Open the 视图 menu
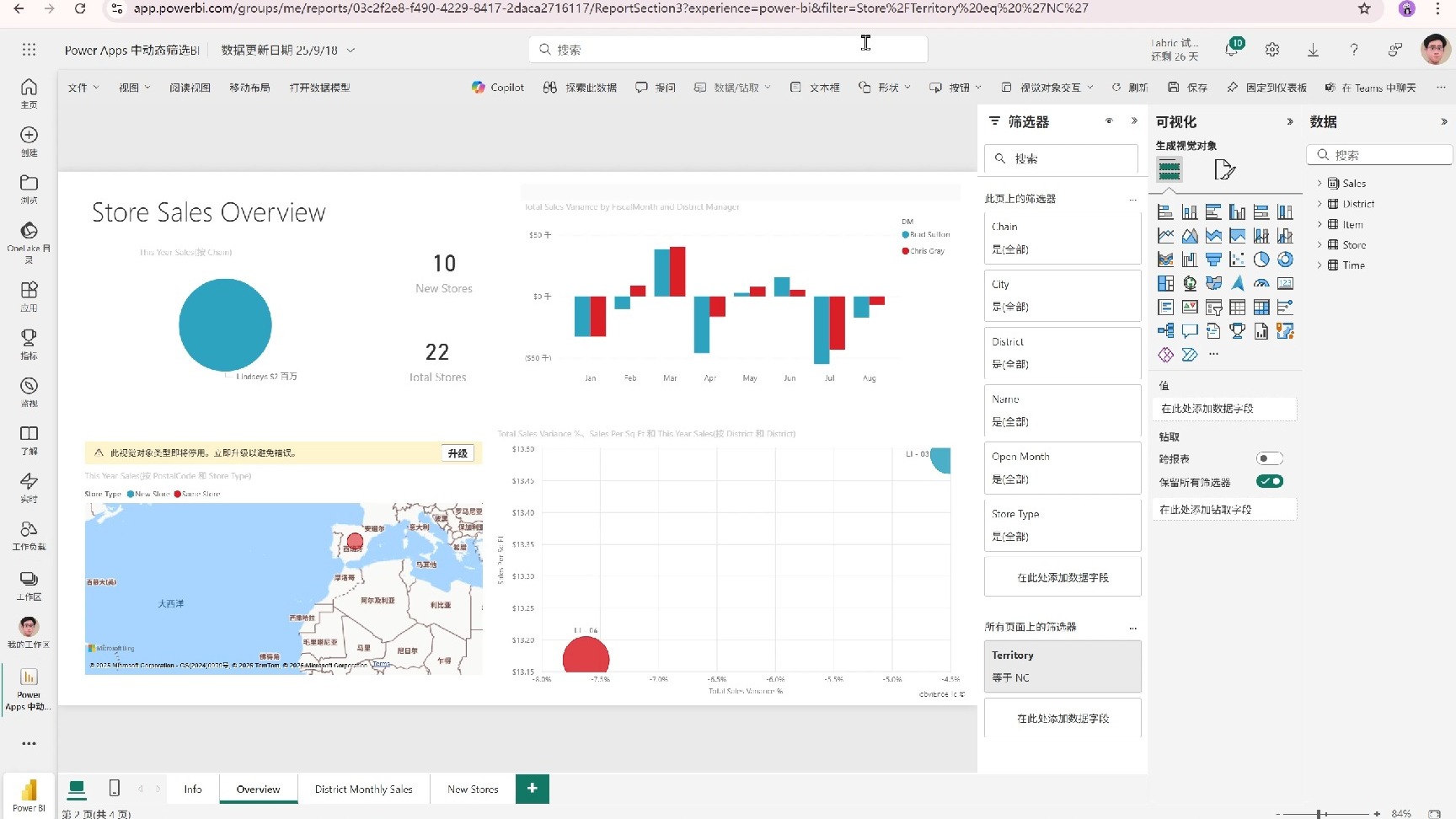This screenshot has width=1456, height=819. point(134,87)
